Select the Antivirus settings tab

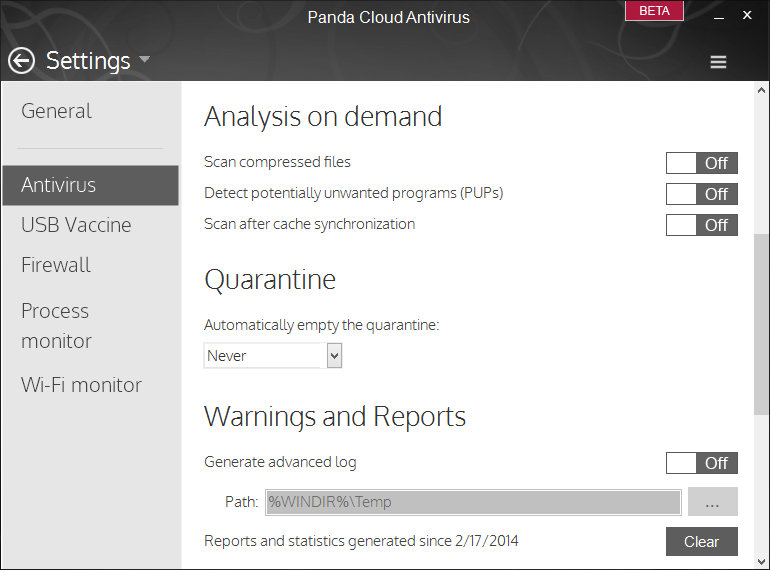click(90, 185)
